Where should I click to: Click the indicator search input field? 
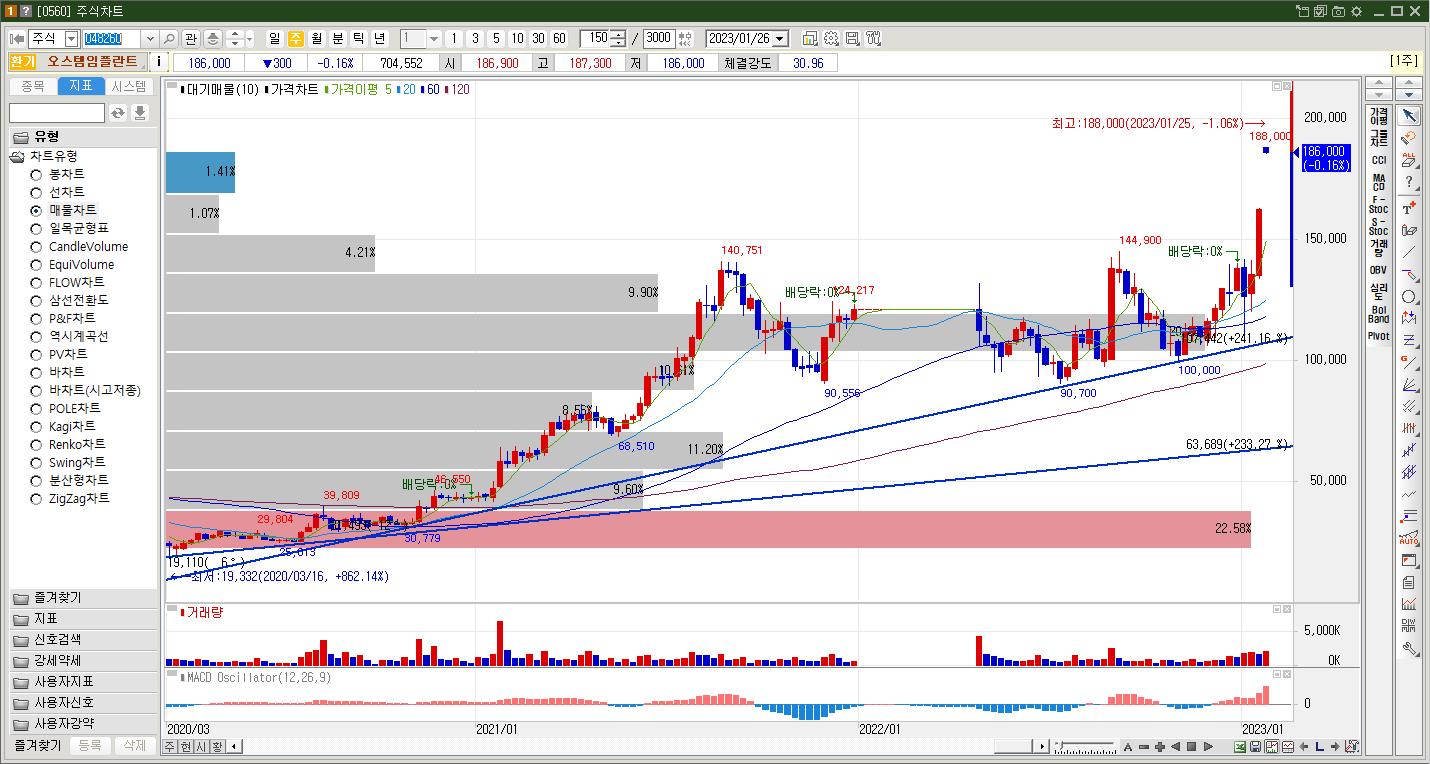click(57, 113)
